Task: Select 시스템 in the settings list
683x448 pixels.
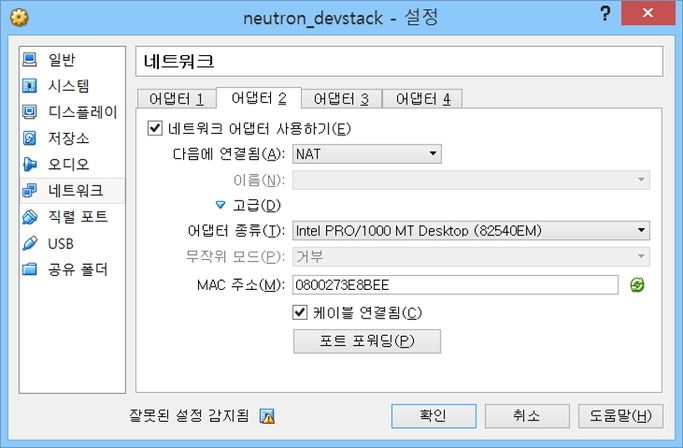Action: pos(69,86)
